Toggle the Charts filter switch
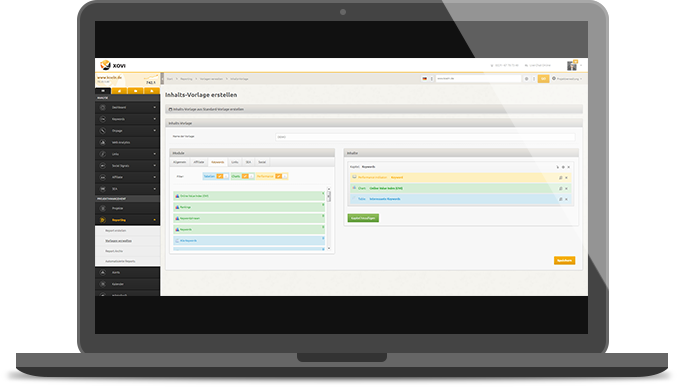Image resolution: width=678 pixels, height=387 pixels. [248, 176]
